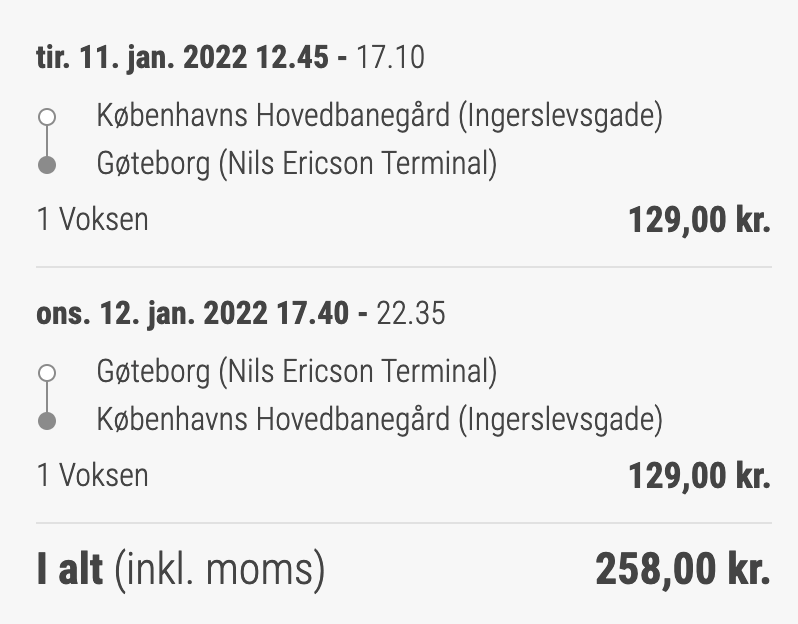Image resolution: width=798 pixels, height=624 pixels.
Task: Click the hollow departure circle of the first trip
Action: coord(47,117)
